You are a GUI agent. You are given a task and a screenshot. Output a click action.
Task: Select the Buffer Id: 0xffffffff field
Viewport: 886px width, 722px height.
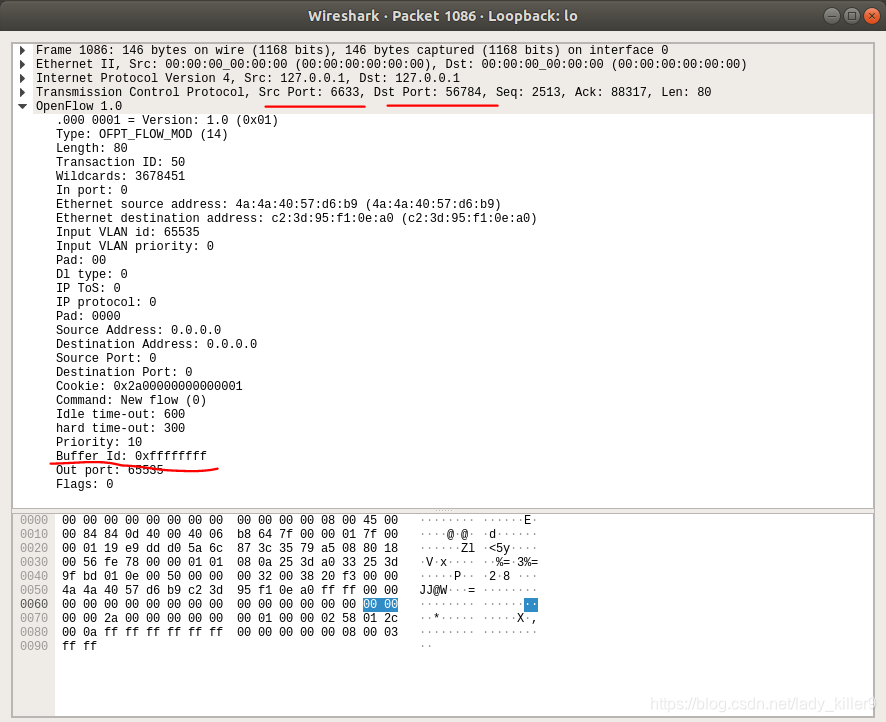131,456
